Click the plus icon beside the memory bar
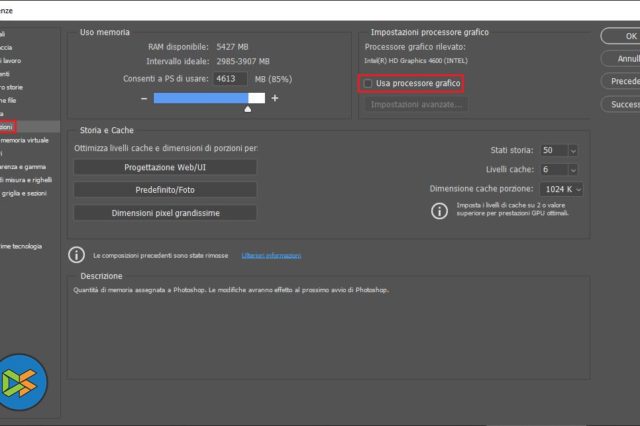The height and width of the screenshot is (426, 640). pyautogui.click(x=275, y=98)
